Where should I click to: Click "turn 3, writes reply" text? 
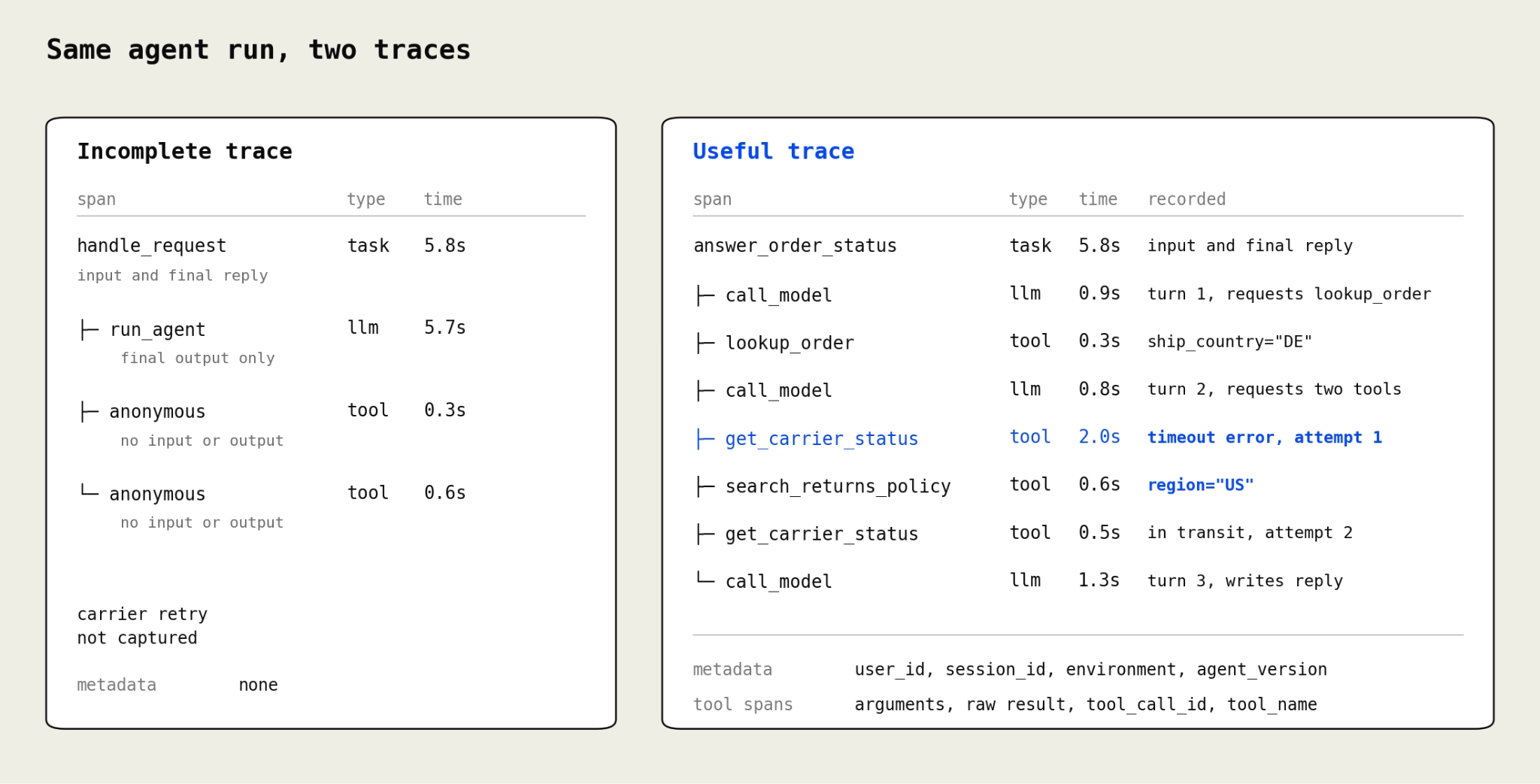(x=1244, y=581)
